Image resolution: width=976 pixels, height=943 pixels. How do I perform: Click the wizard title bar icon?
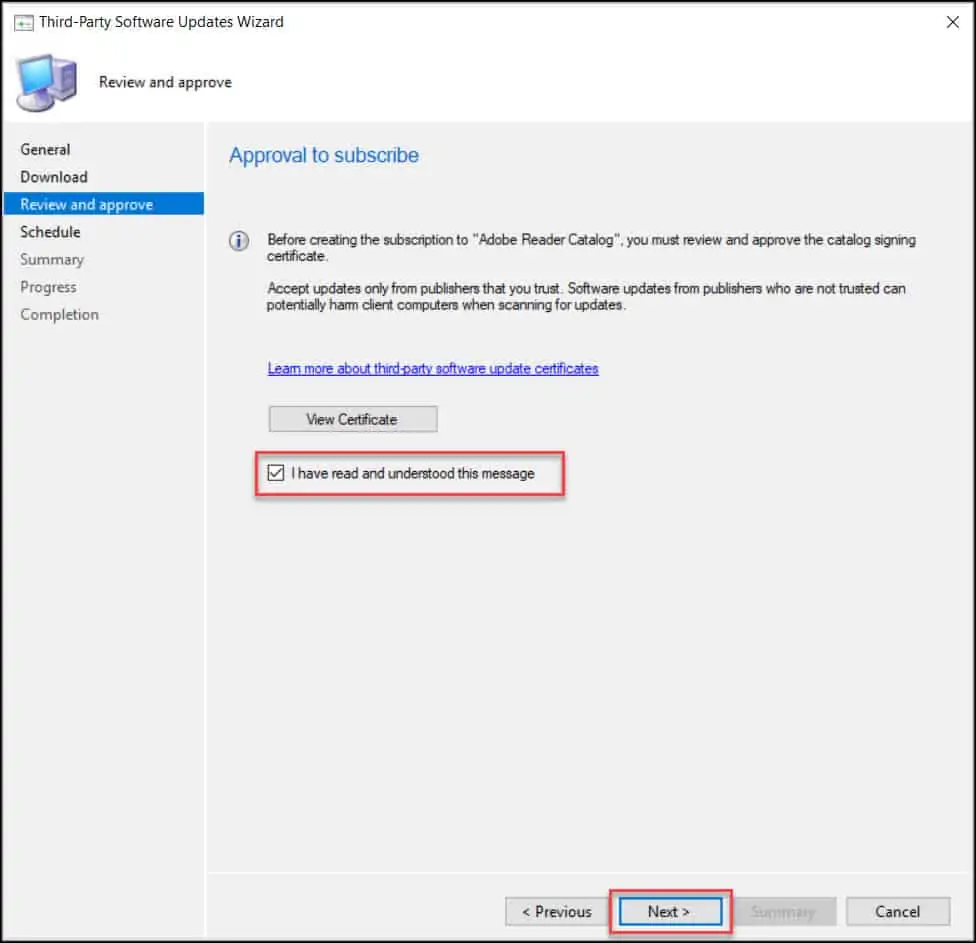pyautogui.click(x=23, y=23)
